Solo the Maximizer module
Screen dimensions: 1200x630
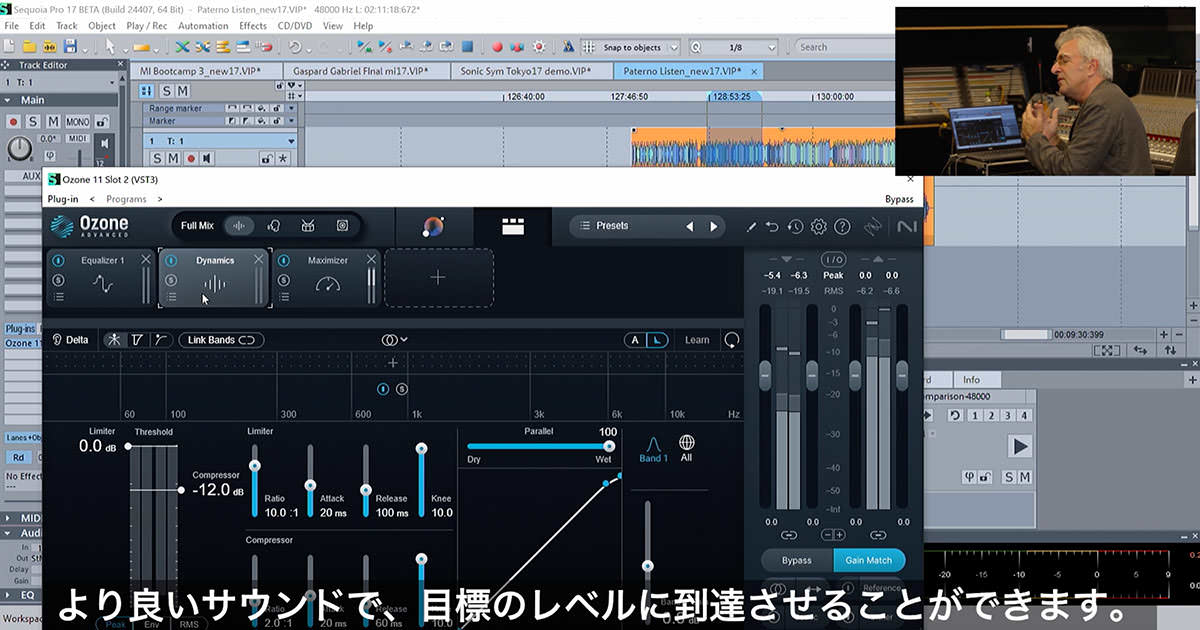(283, 279)
